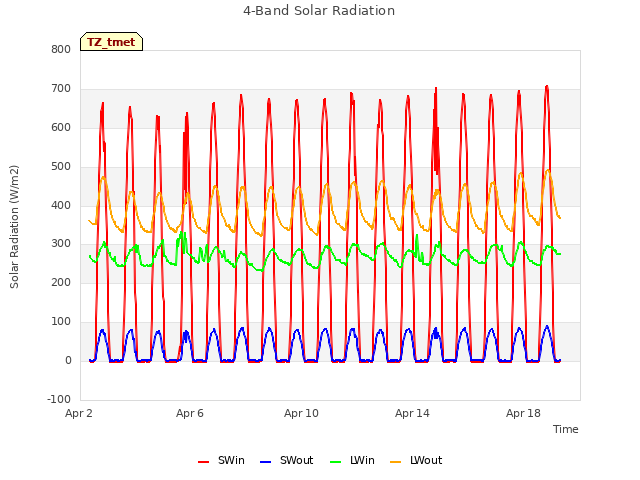Click the 800 y-axis tick label

coord(61,49)
